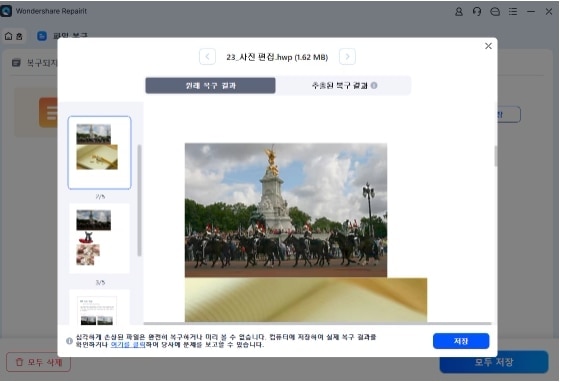Select page 2/5 thumbnail
561x382 pixels.
99,152
